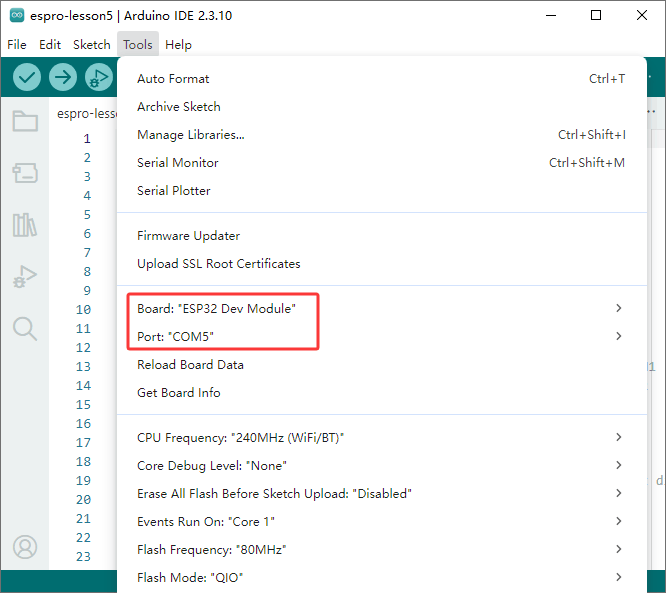This screenshot has height=593, width=666.
Task: Close the Arduino IDE window
Action: 642,15
